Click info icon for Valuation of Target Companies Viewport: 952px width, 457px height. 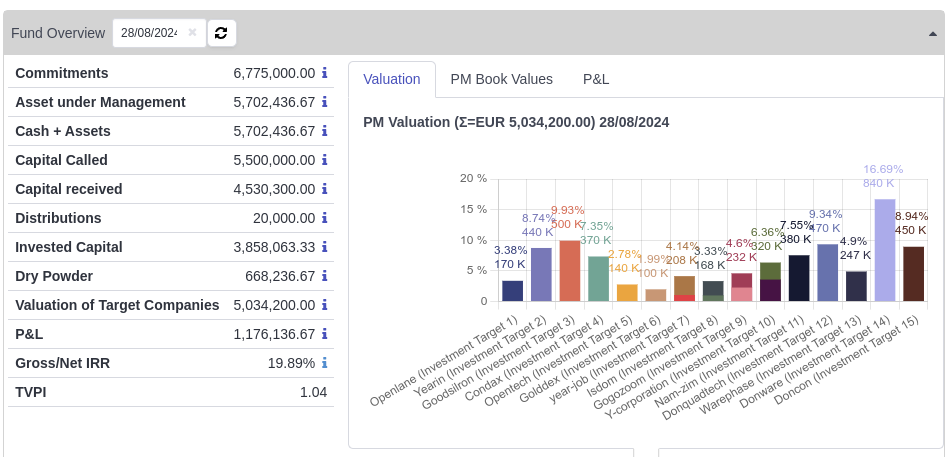pyautogui.click(x=324, y=305)
